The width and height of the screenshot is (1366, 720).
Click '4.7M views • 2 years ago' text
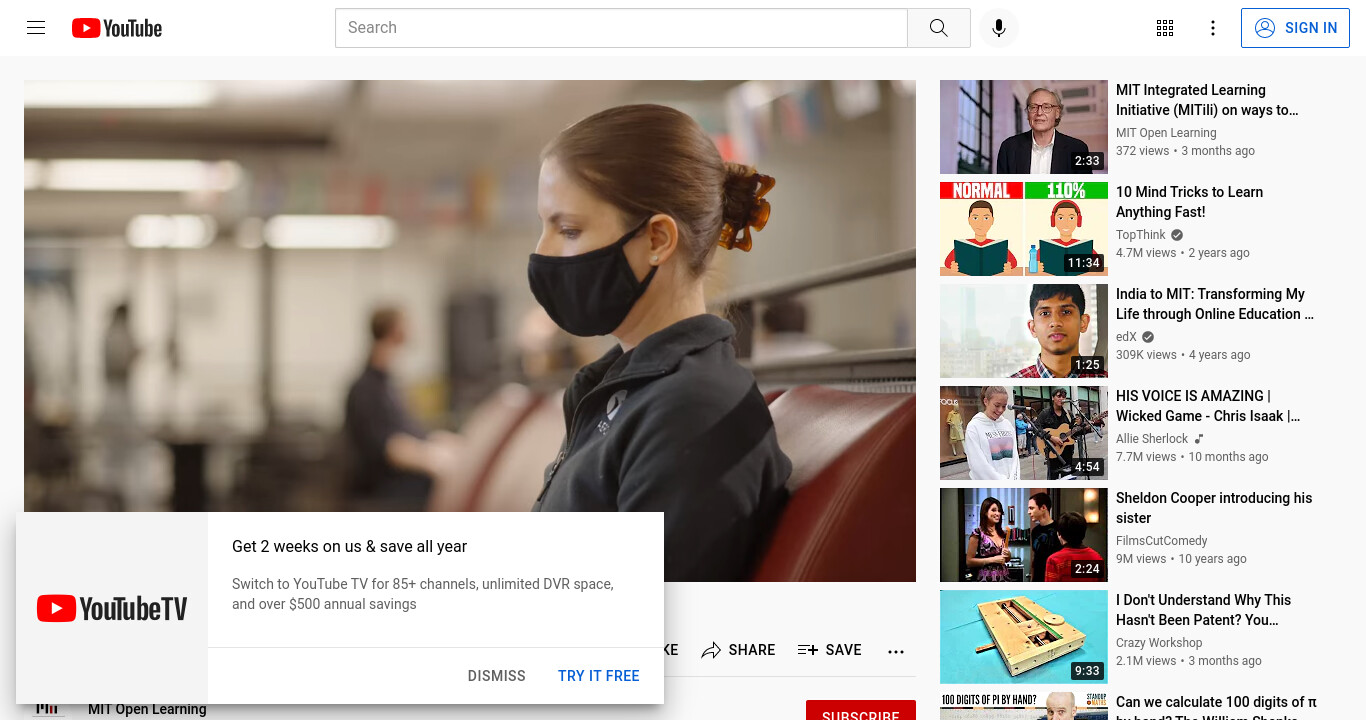click(1183, 253)
